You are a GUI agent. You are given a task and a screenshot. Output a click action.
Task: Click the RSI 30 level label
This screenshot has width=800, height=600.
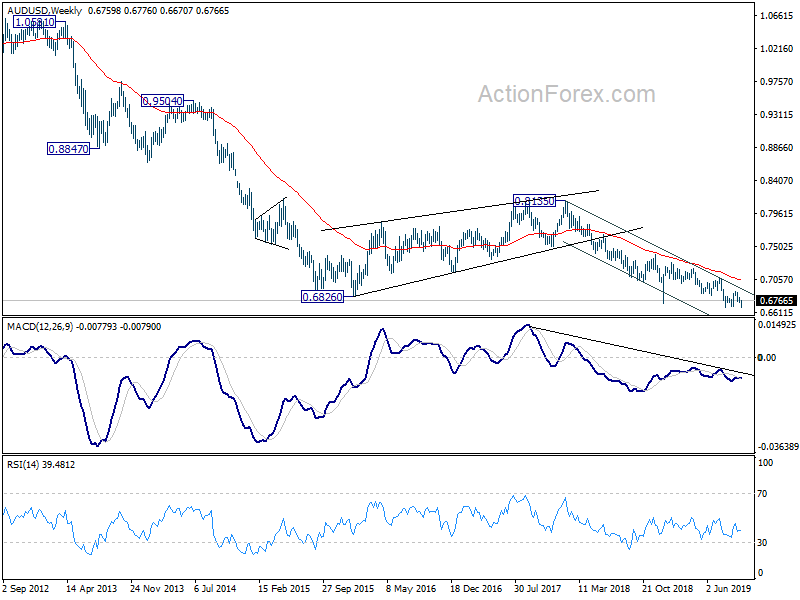[x=762, y=542]
